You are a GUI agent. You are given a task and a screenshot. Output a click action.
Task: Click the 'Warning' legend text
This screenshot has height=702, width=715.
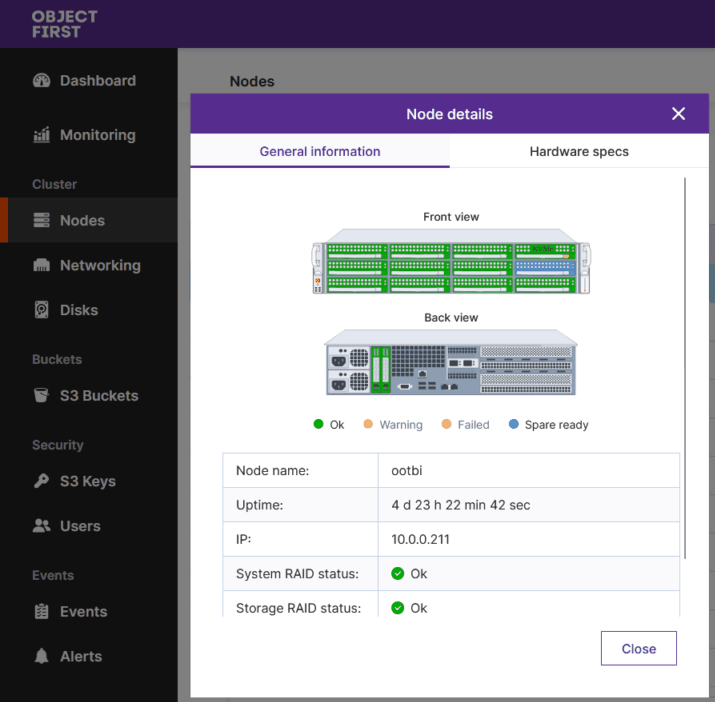[x=401, y=425]
